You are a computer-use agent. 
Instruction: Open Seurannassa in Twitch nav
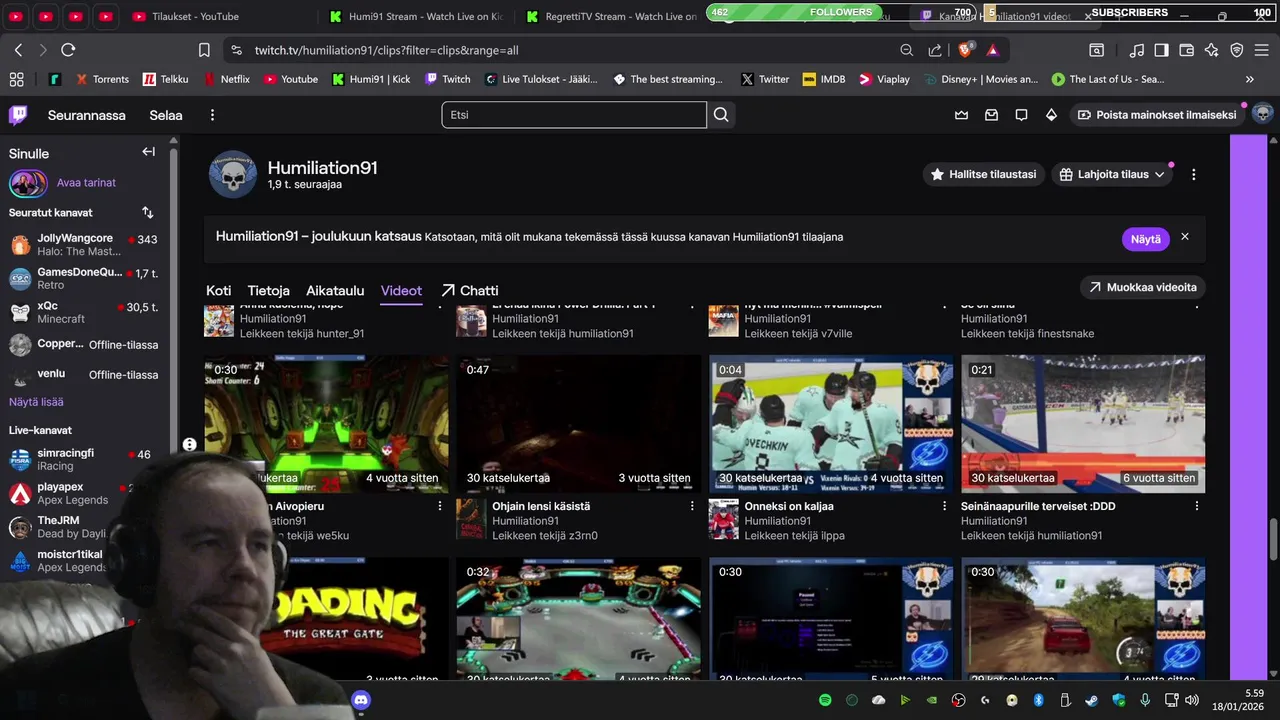pos(87,115)
